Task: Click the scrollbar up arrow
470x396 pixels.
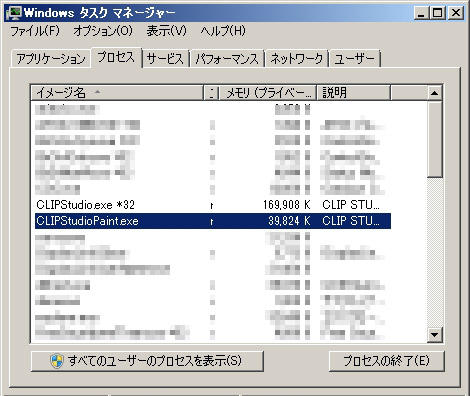Action: pos(434,93)
